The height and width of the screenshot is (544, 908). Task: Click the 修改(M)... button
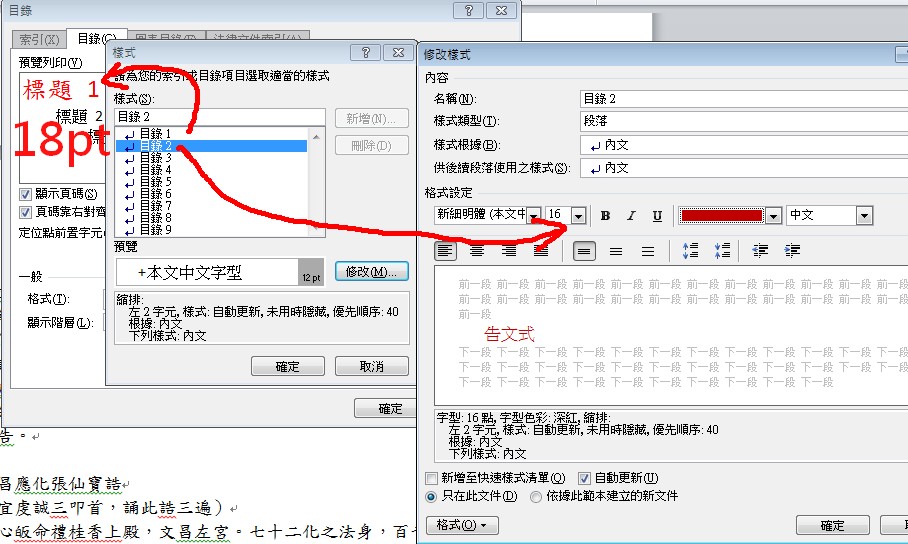click(x=371, y=272)
